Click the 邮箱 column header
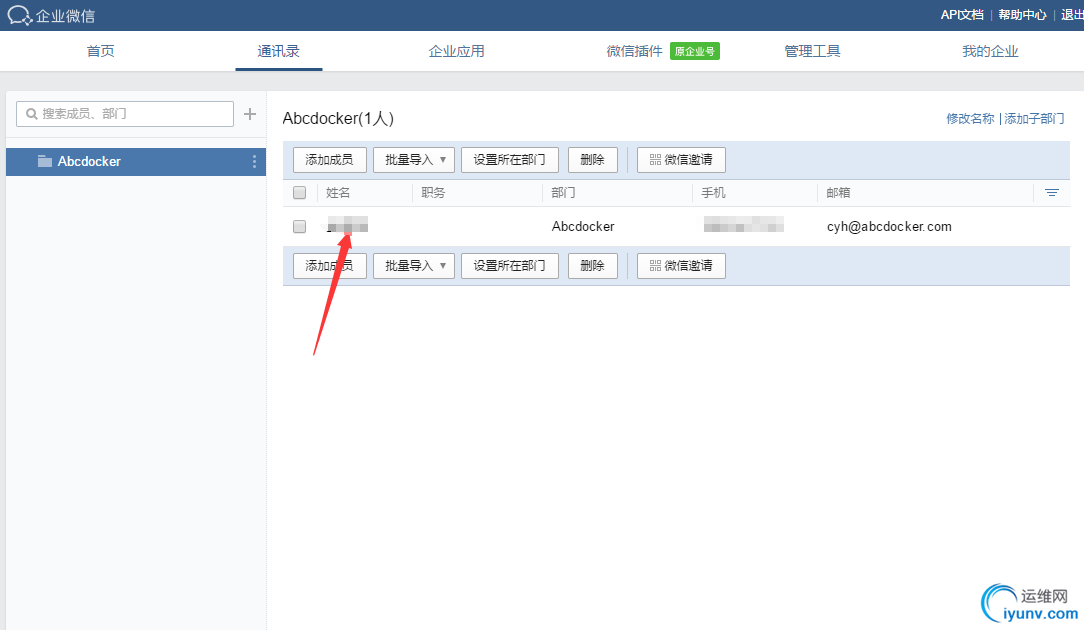Viewport: 1084px width, 630px height. pyautogui.click(x=839, y=193)
